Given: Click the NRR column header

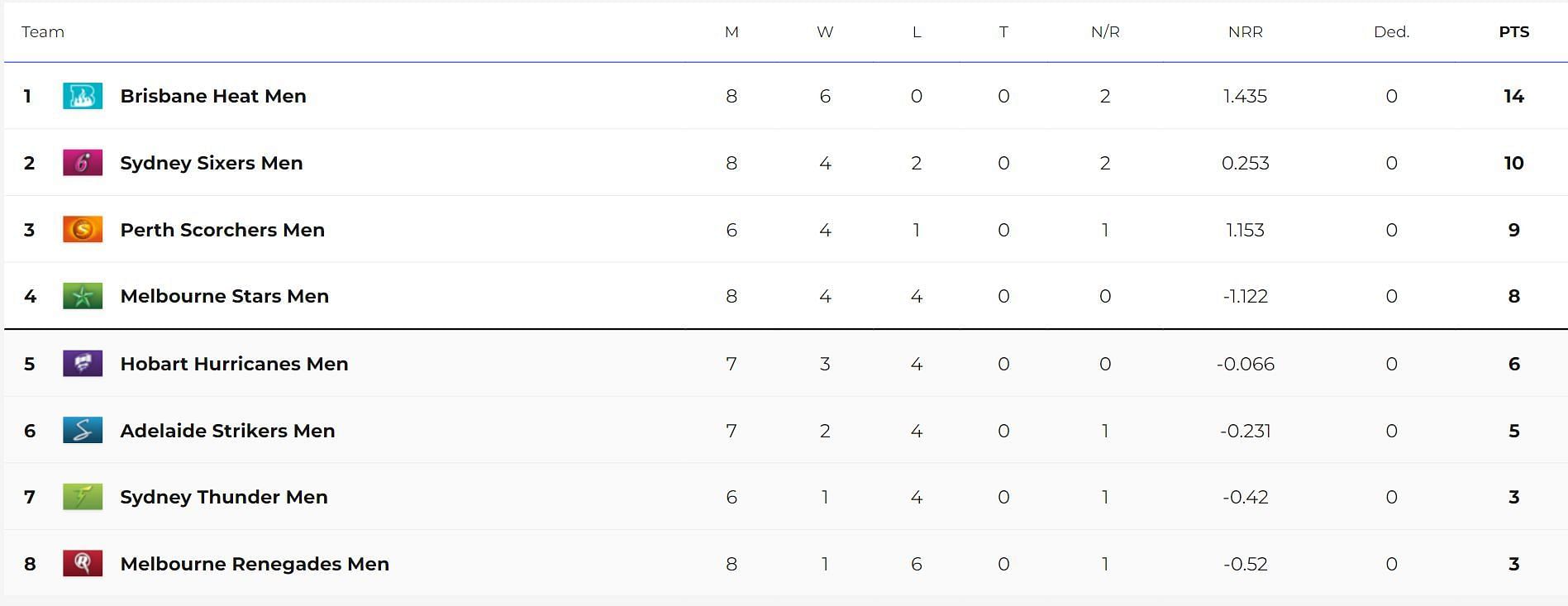Looking at the screenshot, I should 1246,32.
